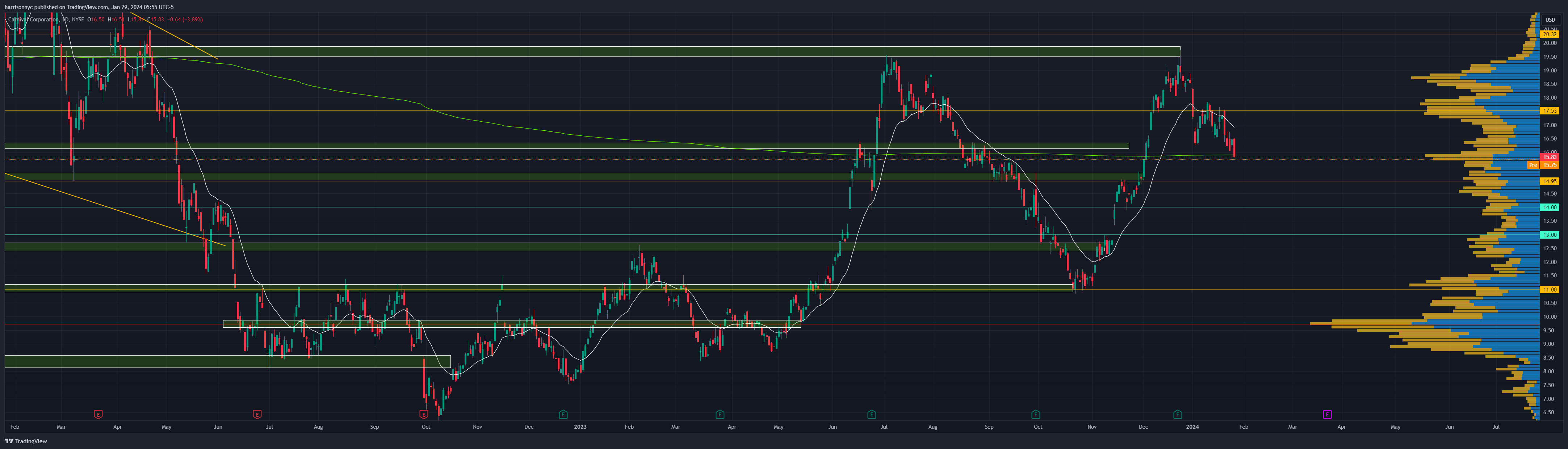Open the USD currency selector
The width and height of the screenshot is (1568, 449).
point(1550,20)
